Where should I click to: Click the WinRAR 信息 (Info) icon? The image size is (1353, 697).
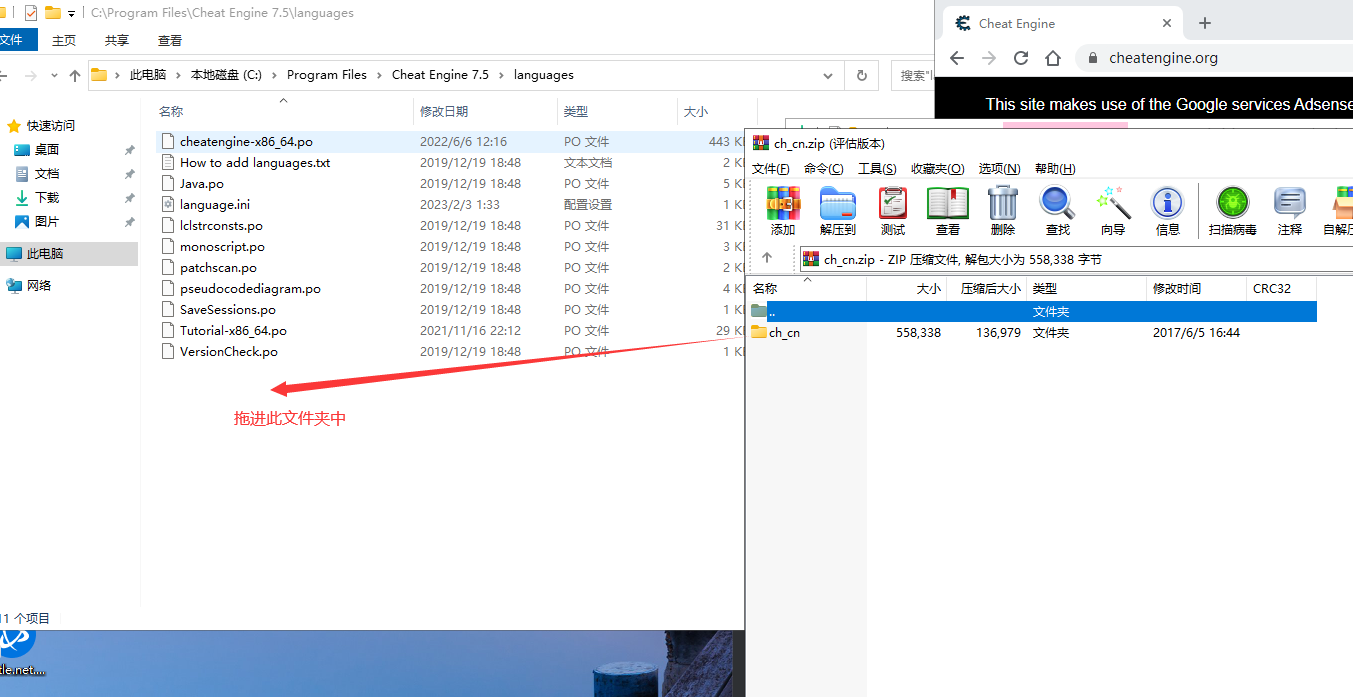tap(1167, 203)
